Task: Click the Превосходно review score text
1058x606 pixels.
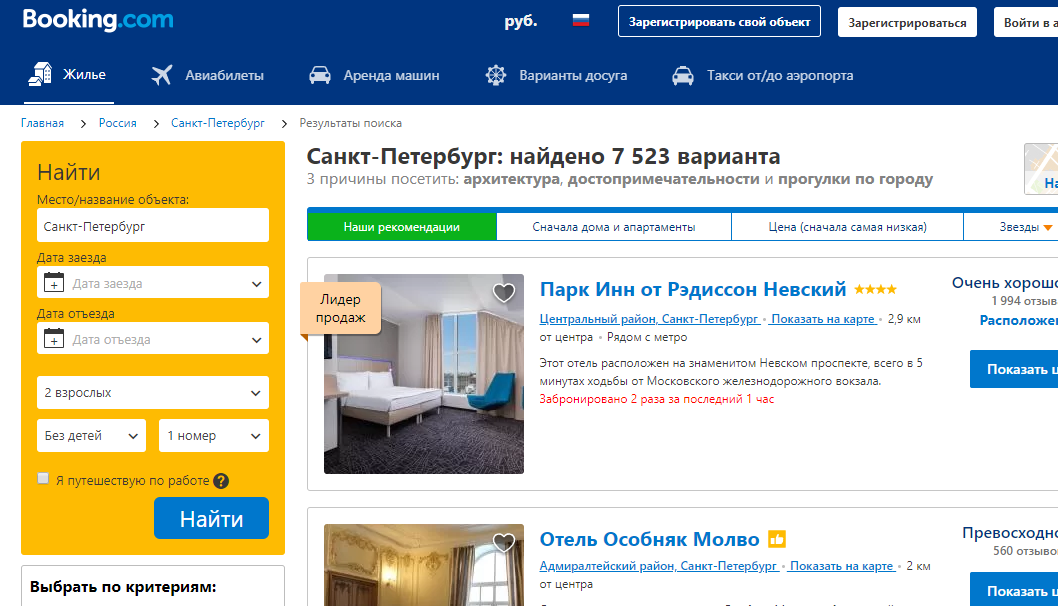Action: click(1010, 532)
